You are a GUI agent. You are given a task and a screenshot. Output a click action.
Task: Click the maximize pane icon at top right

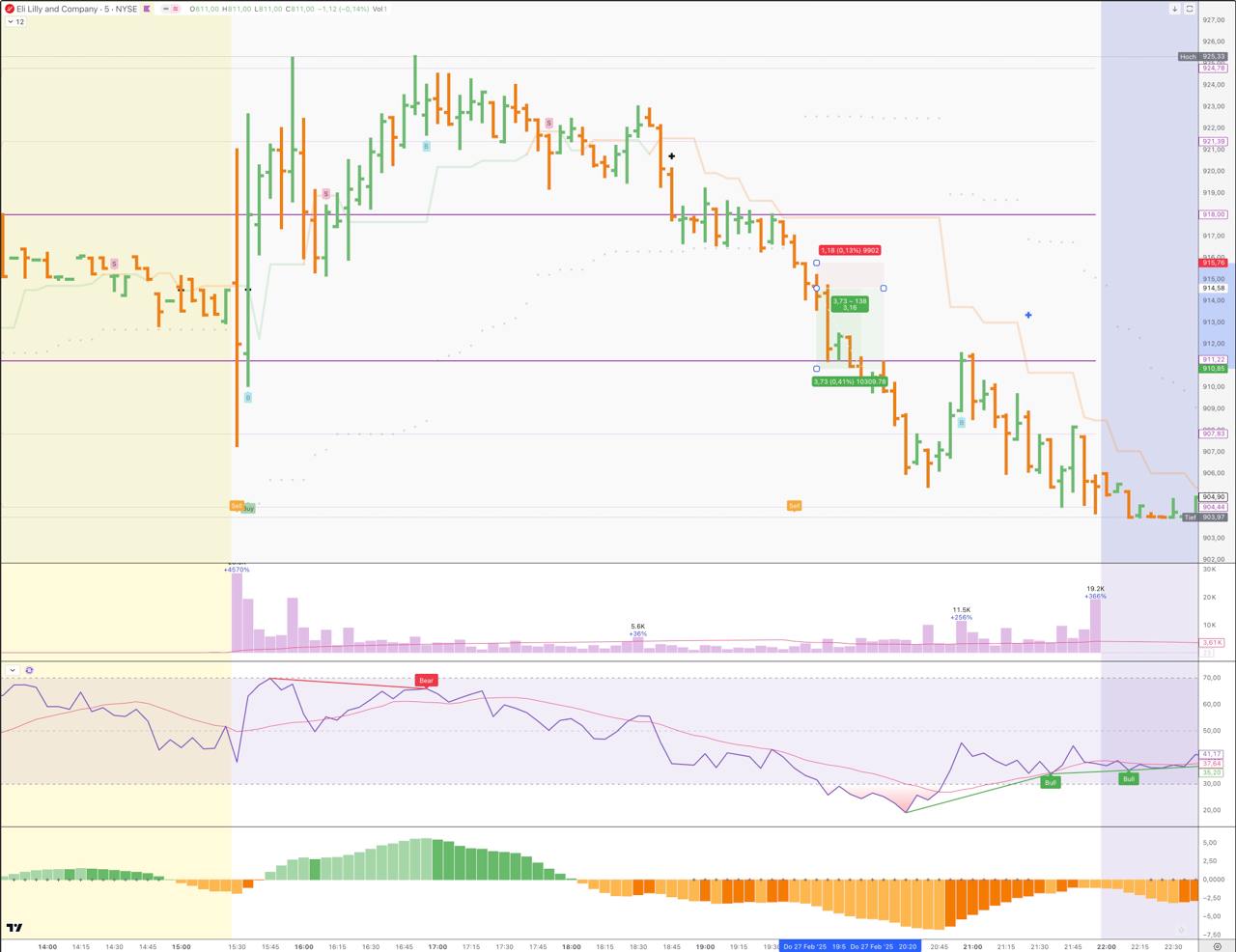[1190, 9]
